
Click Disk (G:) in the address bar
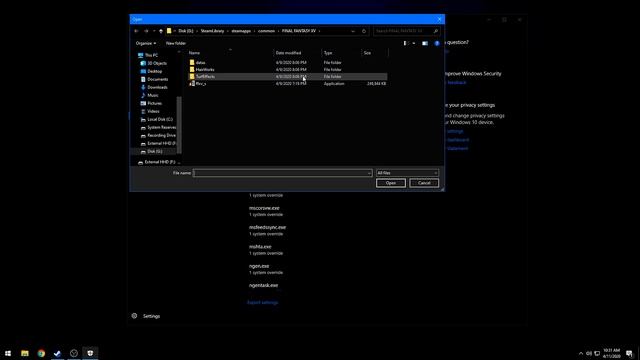186,31
